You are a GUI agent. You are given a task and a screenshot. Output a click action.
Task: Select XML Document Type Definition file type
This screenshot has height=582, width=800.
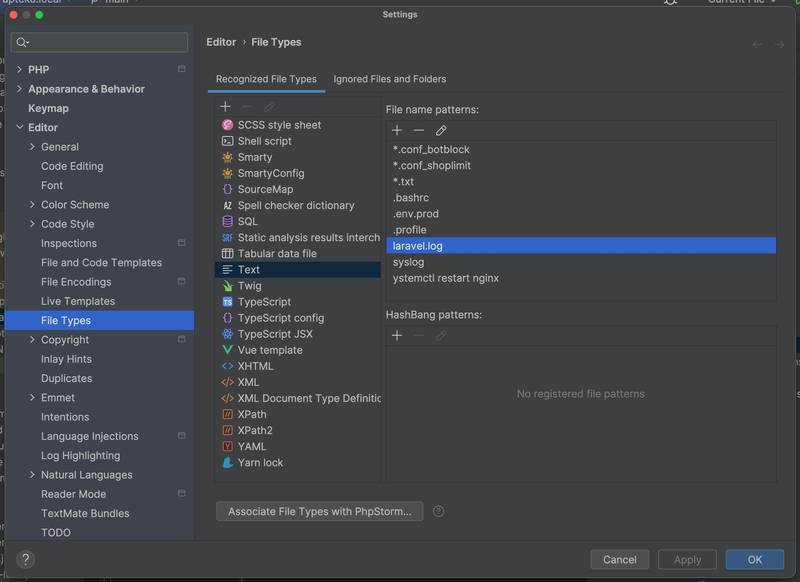[298, 398]
